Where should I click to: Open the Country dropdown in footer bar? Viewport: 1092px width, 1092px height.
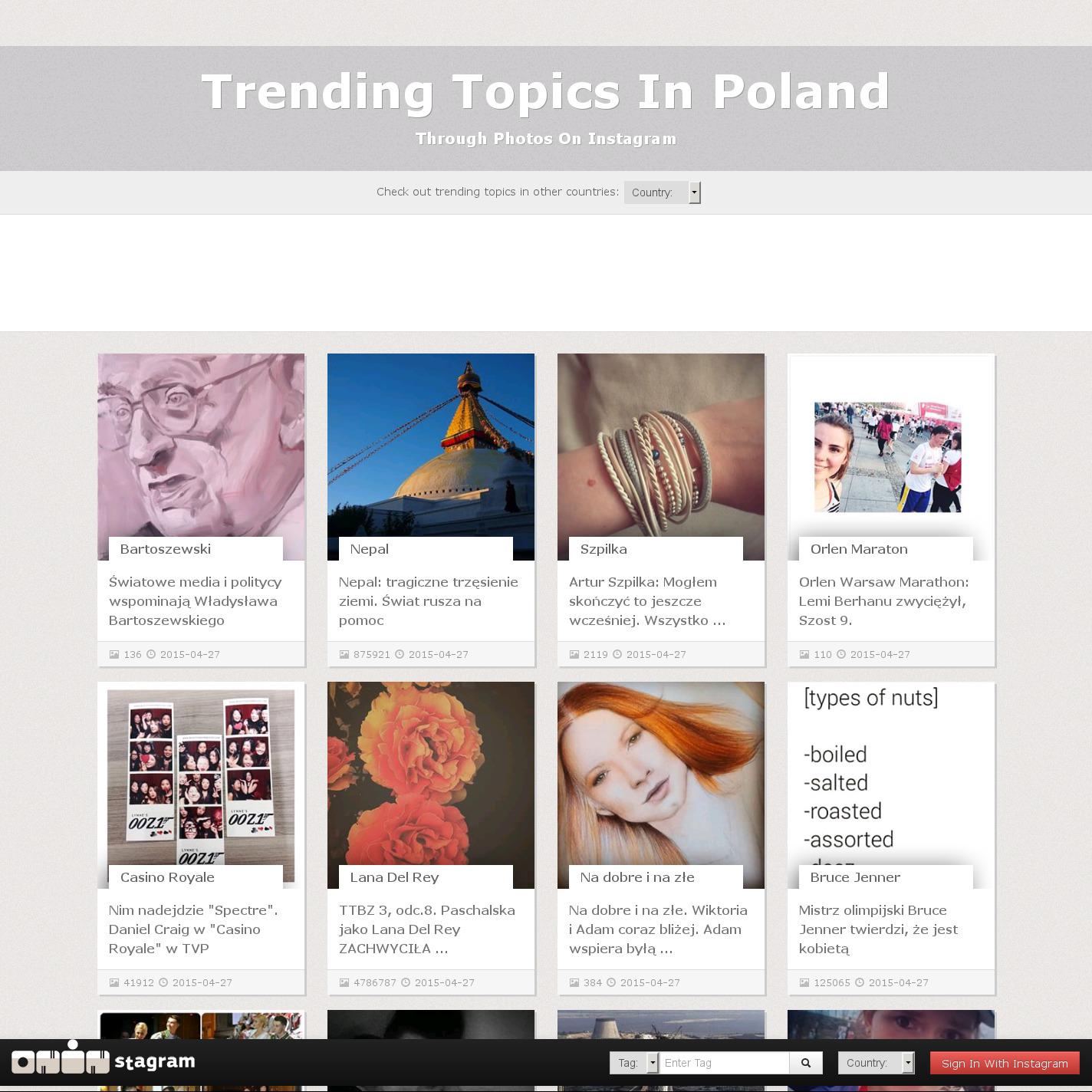877,1063
